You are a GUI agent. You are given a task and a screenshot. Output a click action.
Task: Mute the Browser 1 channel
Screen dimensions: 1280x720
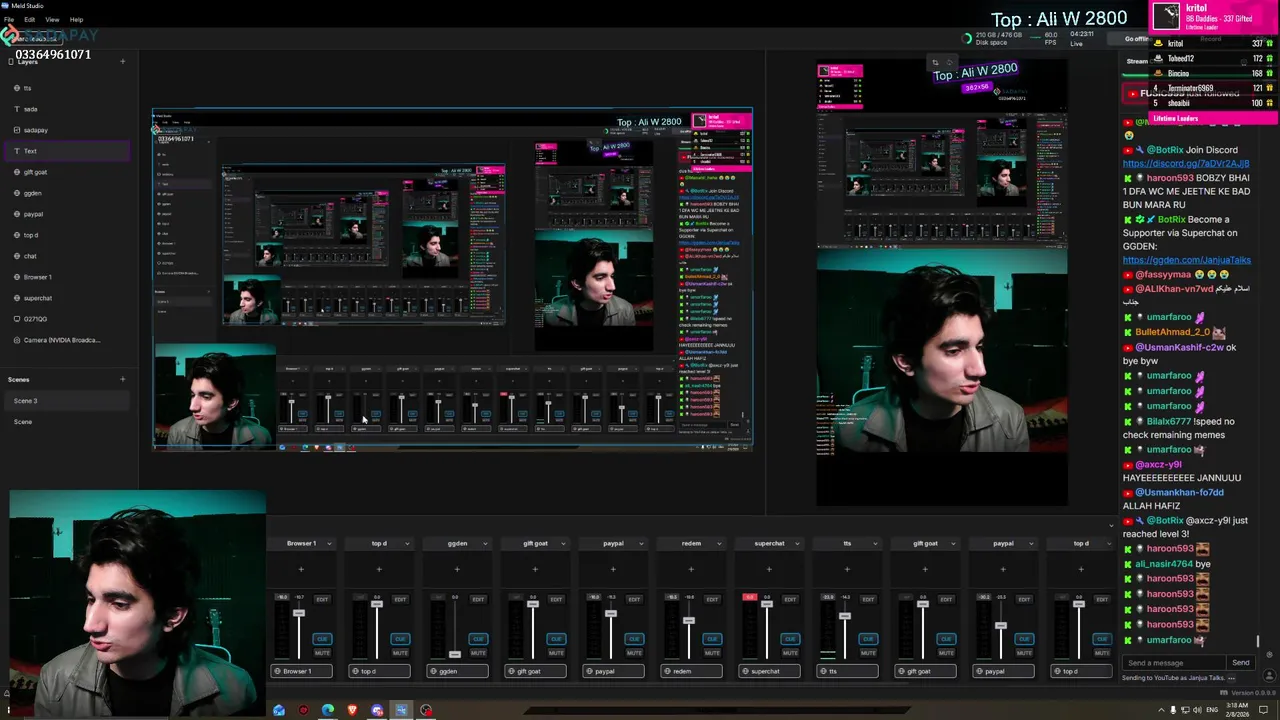[x=322, y=653]
